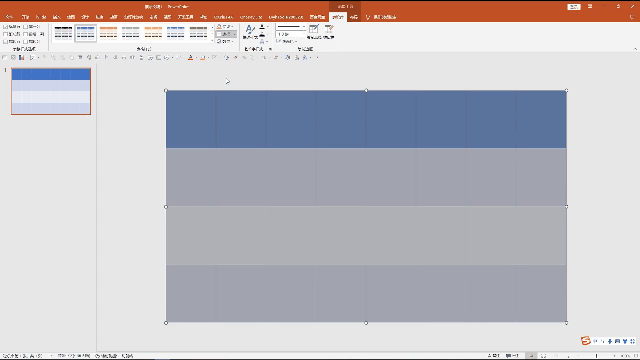Click the first header cell of the table
Viewport: 640px width, 360px height.
191,119
